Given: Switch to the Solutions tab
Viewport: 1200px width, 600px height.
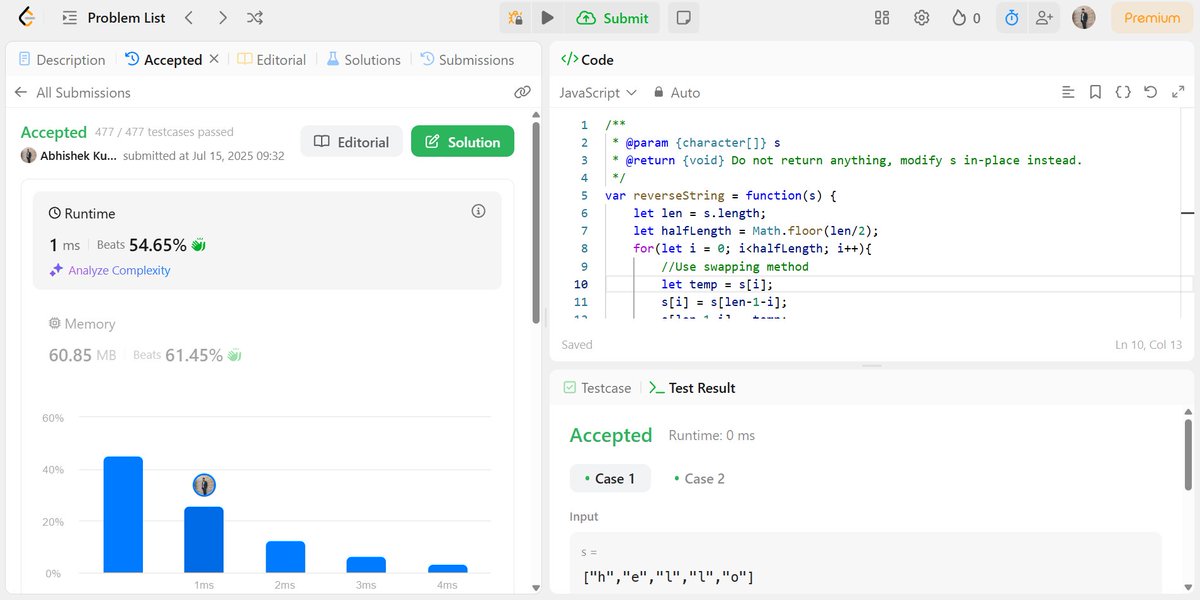Looking at the screenshot, I should (363, 60).
